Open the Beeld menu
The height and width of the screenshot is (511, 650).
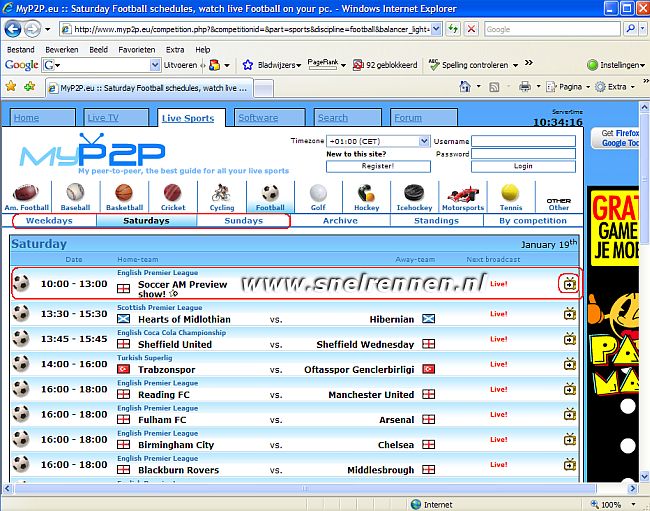point(98,50)
